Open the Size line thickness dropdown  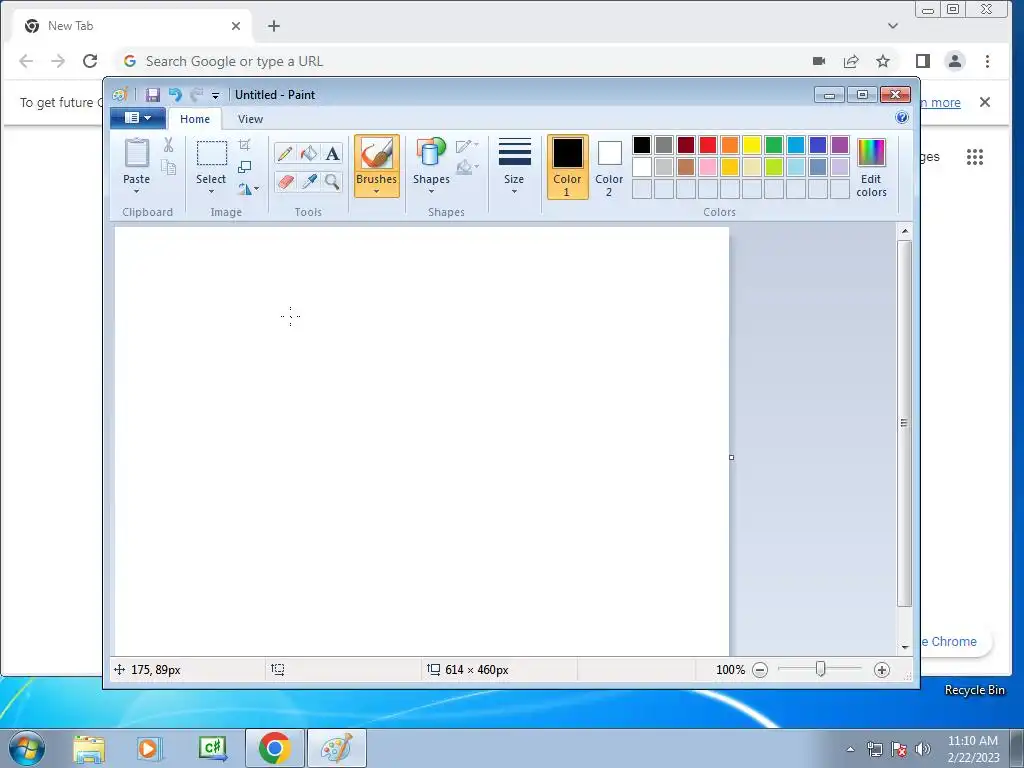tap(515, 165)
